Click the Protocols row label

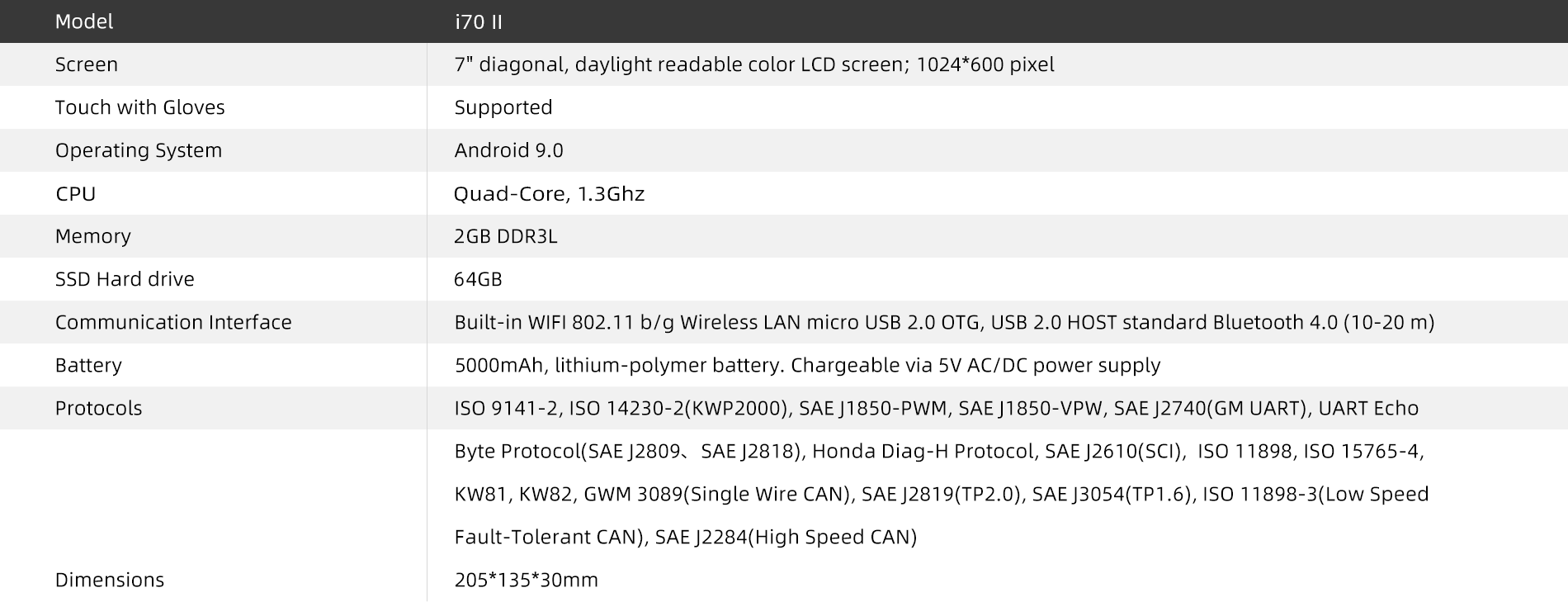click(99, 408)
